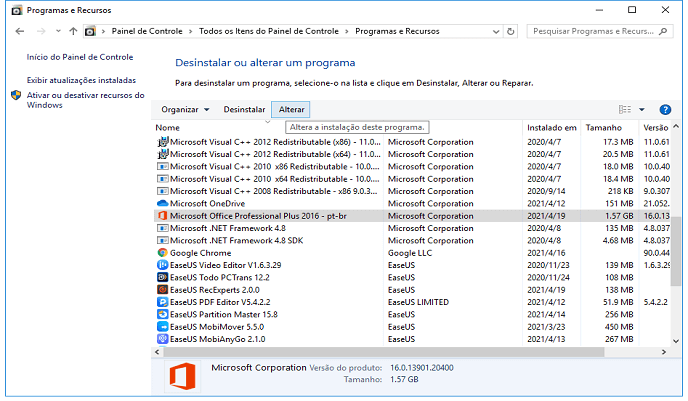Open Exibir atualizações instaladas link
Image resolution: width=688 pixels, height=401 pixels.
81,80
